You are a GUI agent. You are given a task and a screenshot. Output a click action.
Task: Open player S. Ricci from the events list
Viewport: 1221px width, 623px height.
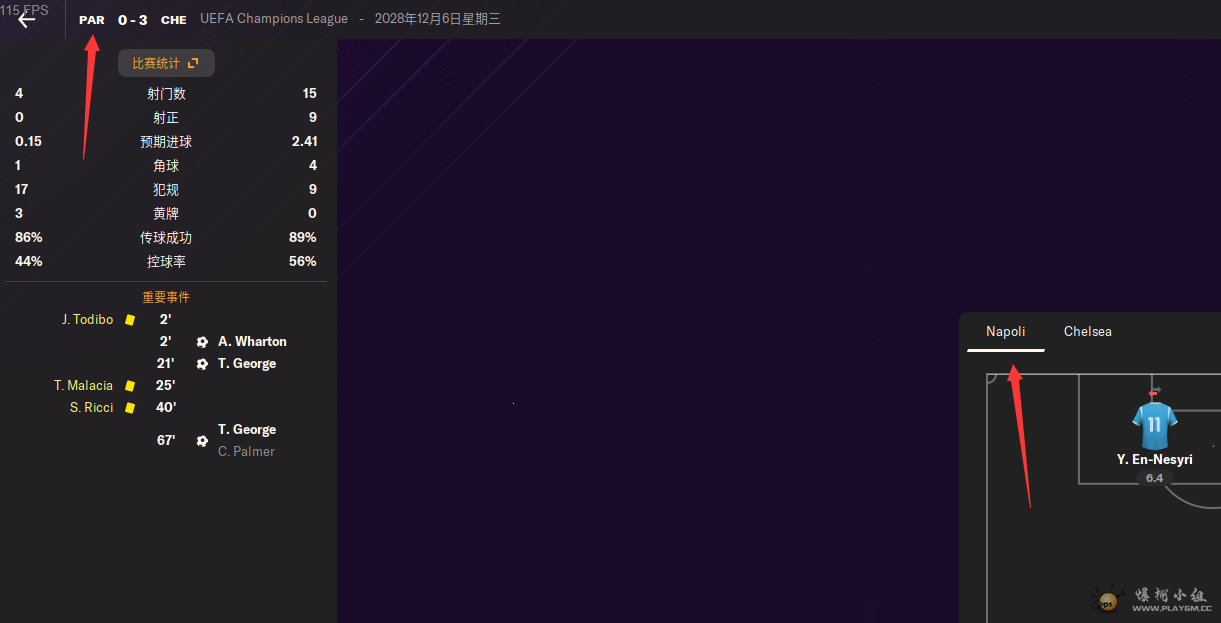point(92,408)
